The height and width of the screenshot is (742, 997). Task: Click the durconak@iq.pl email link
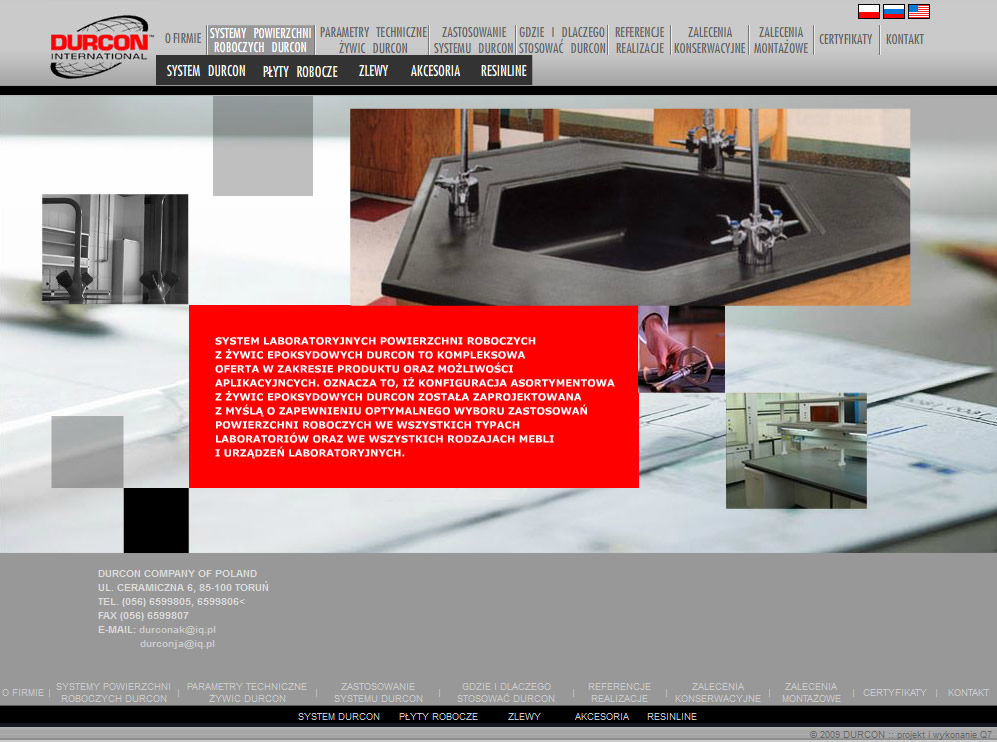pos(177,629)
